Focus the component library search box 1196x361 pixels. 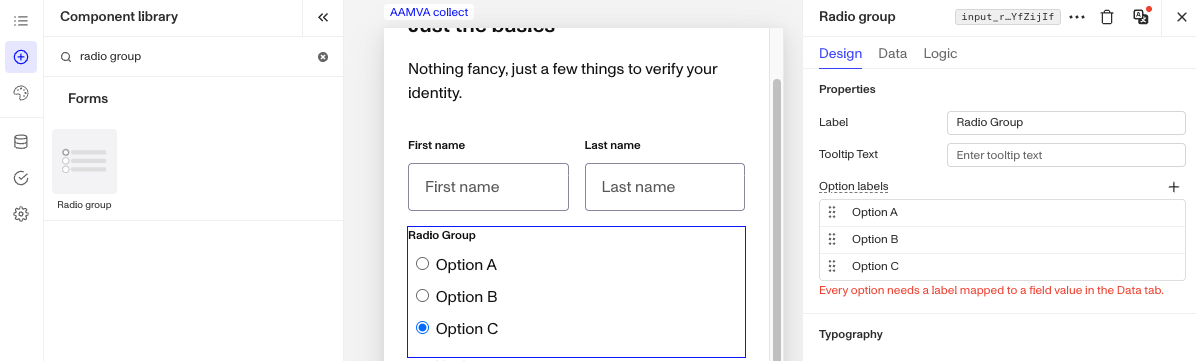coord(195,56)
